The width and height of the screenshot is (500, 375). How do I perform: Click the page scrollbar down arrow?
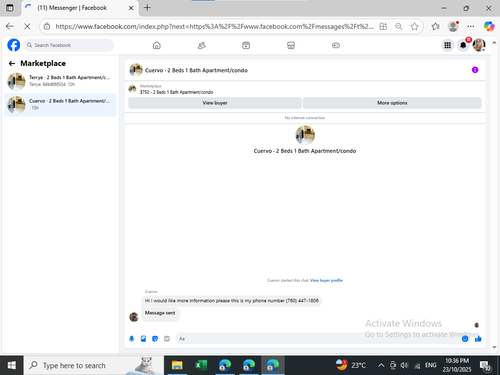(x=494, y=347)
